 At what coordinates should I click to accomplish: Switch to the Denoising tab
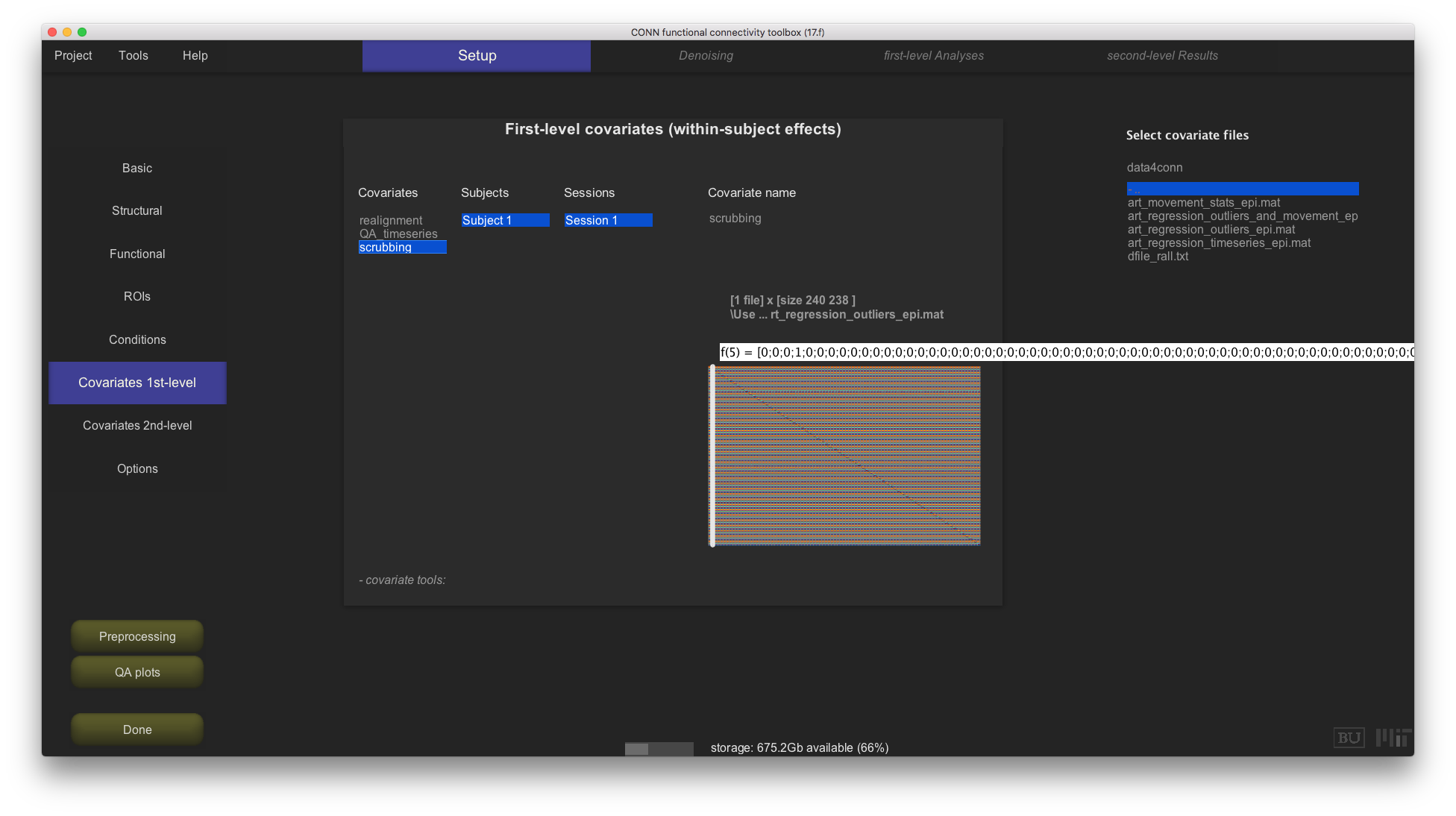pos(706,55)
